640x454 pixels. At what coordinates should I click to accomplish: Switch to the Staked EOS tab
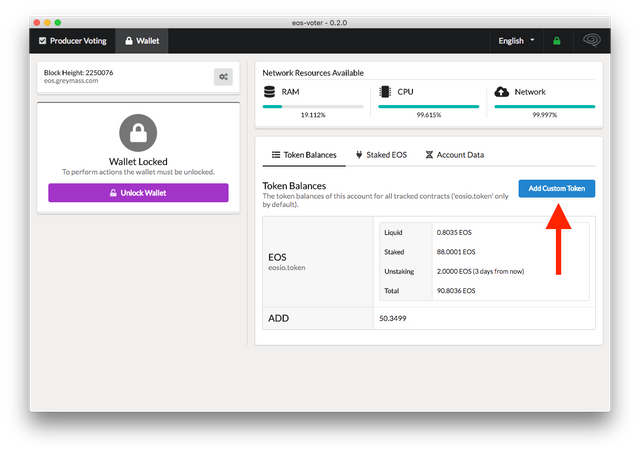pyautogui.click(x=381, y=155)
